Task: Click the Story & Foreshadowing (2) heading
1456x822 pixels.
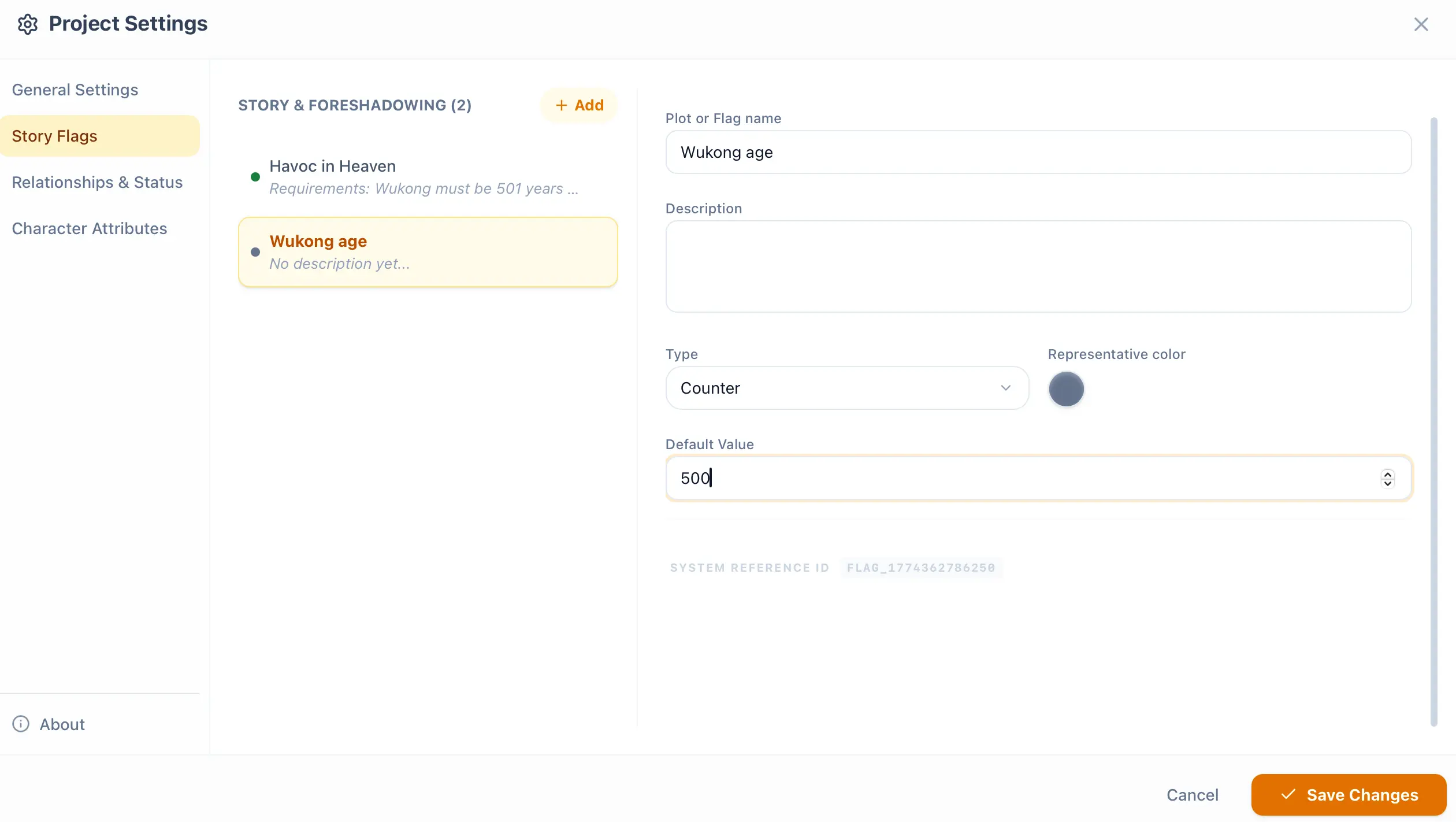Action: 355,105
